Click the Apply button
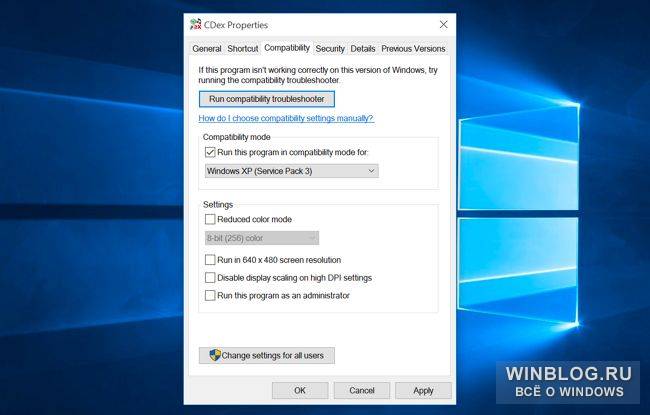 click(x=423, y=391)
